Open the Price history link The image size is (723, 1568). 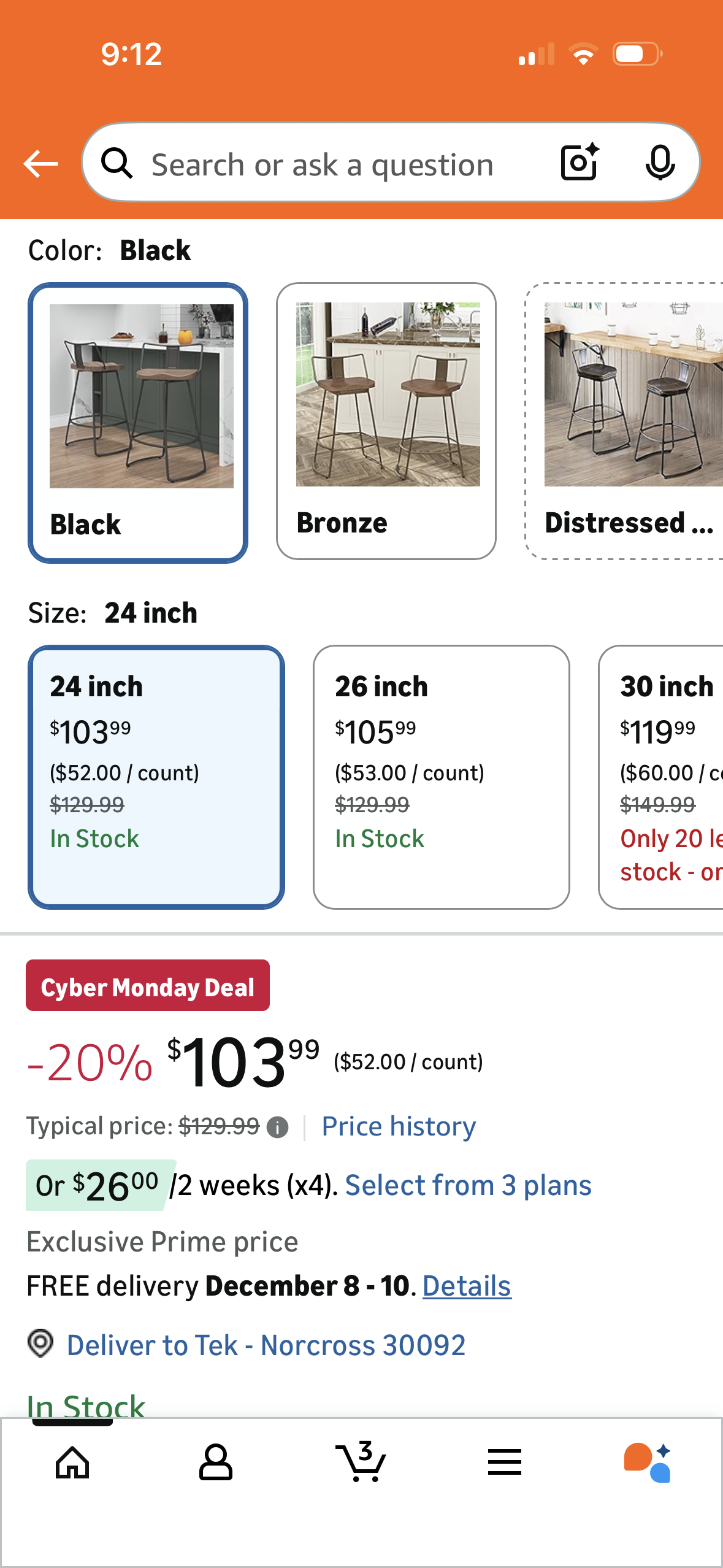click(399, 1126)
